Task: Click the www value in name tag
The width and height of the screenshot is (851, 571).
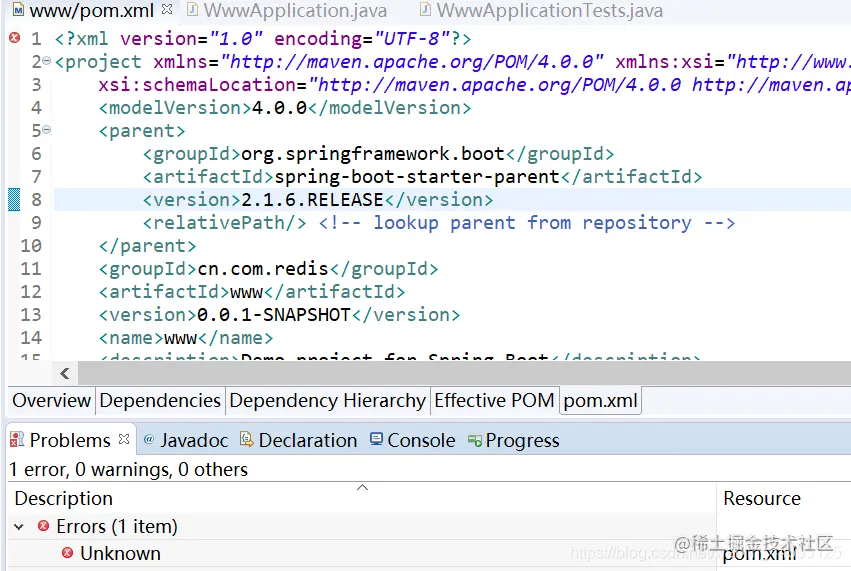Action: (x=180, y=338)
